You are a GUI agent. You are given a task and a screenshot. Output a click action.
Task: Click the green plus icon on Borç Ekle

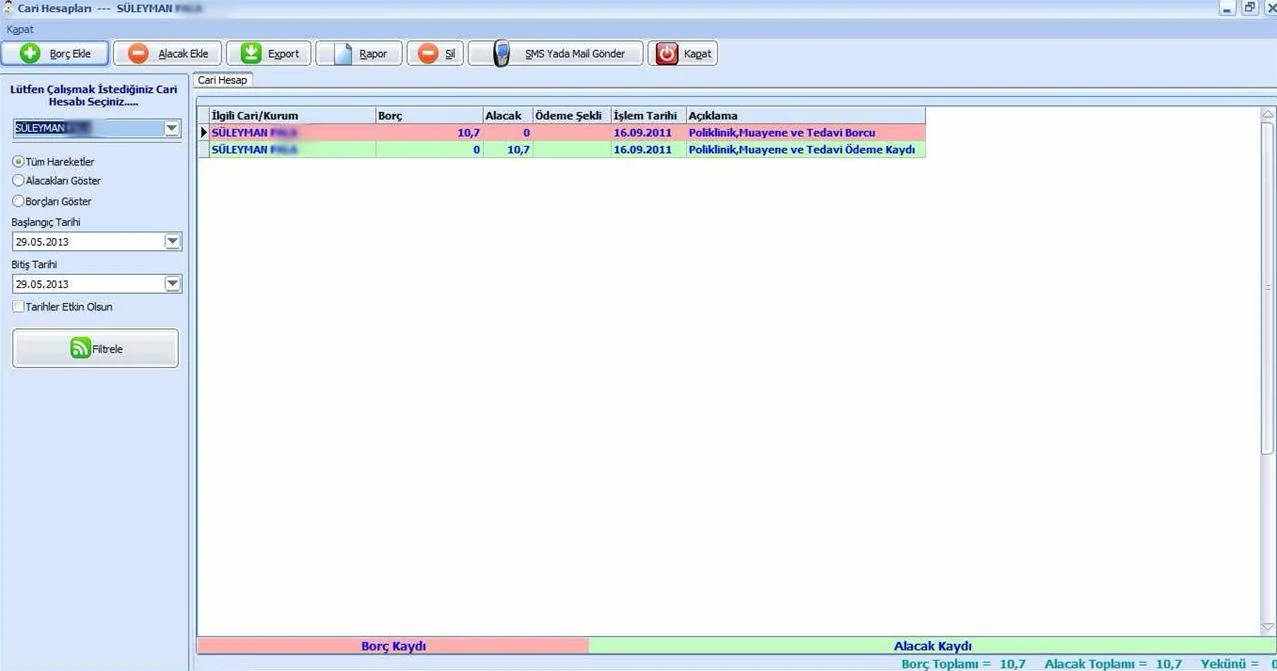pos(31,53)
